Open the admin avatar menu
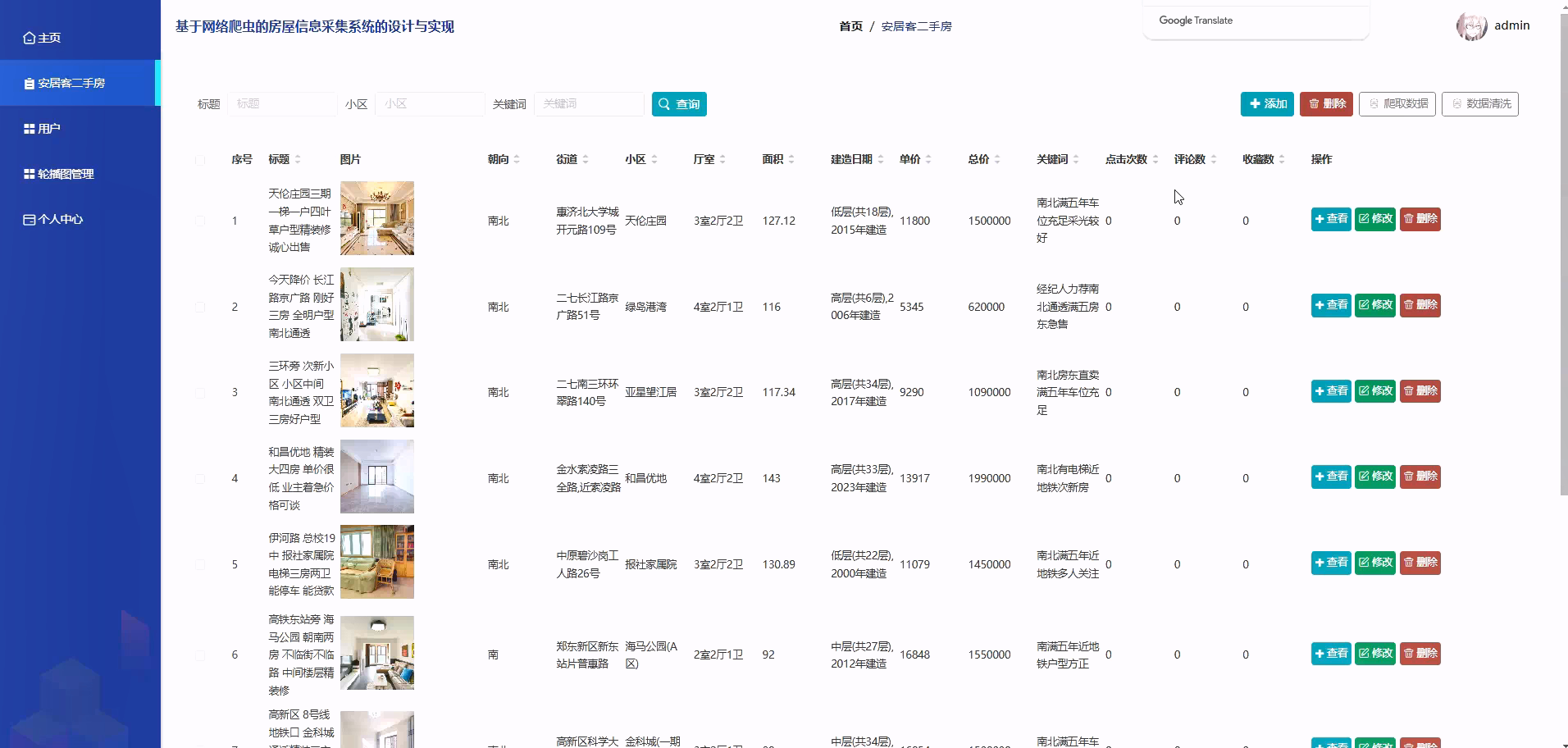1568x748 pixels. click(x=1470, y=25)
